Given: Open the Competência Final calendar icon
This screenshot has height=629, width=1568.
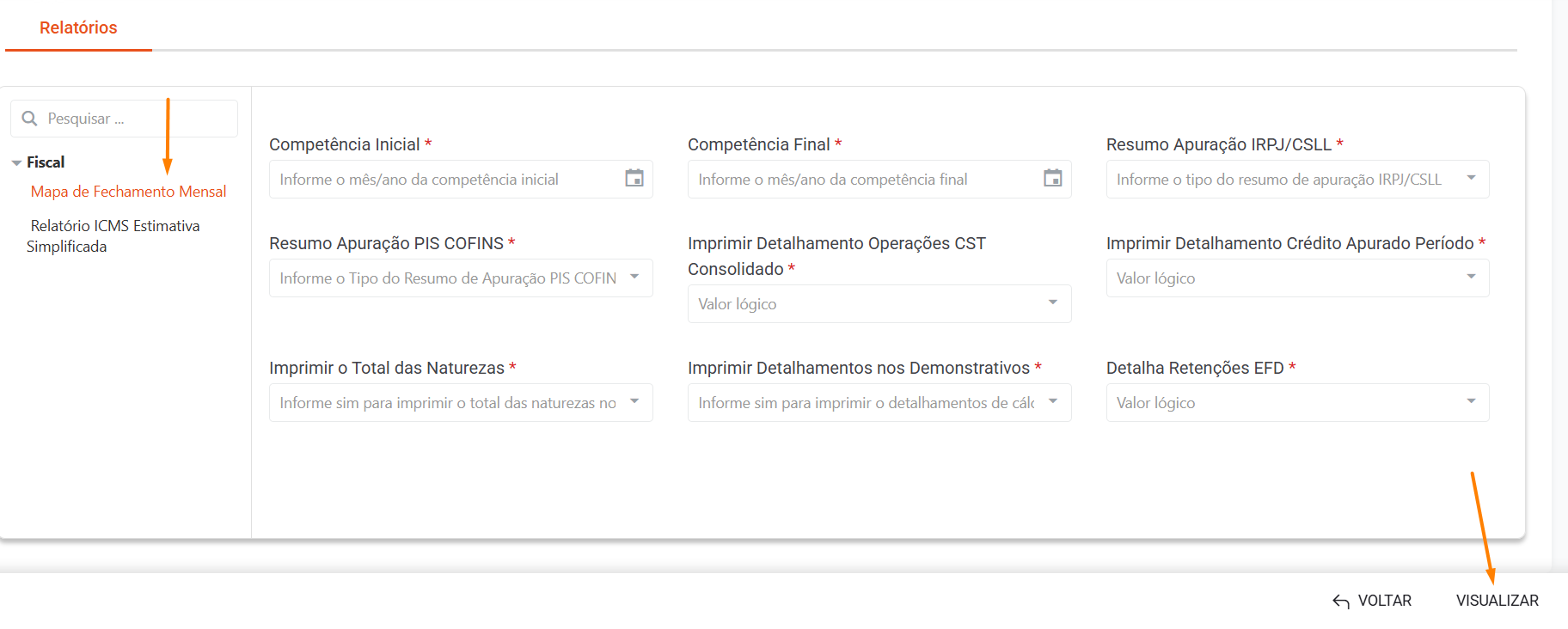Looking at the screenshot, I should coord(1052,179).
